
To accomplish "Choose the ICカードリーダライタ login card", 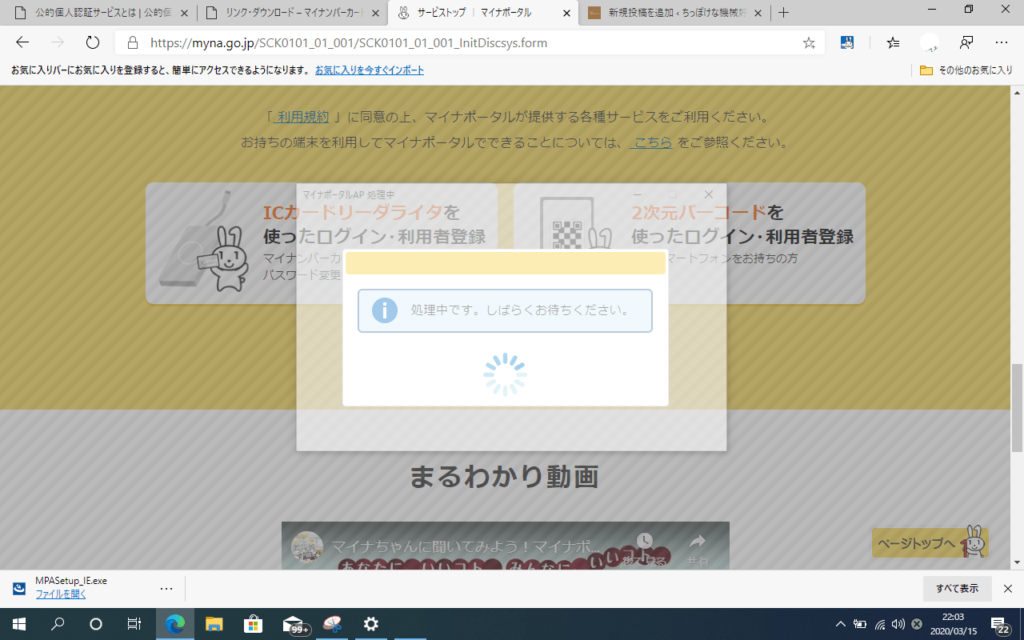I will (x=321, y=243).
